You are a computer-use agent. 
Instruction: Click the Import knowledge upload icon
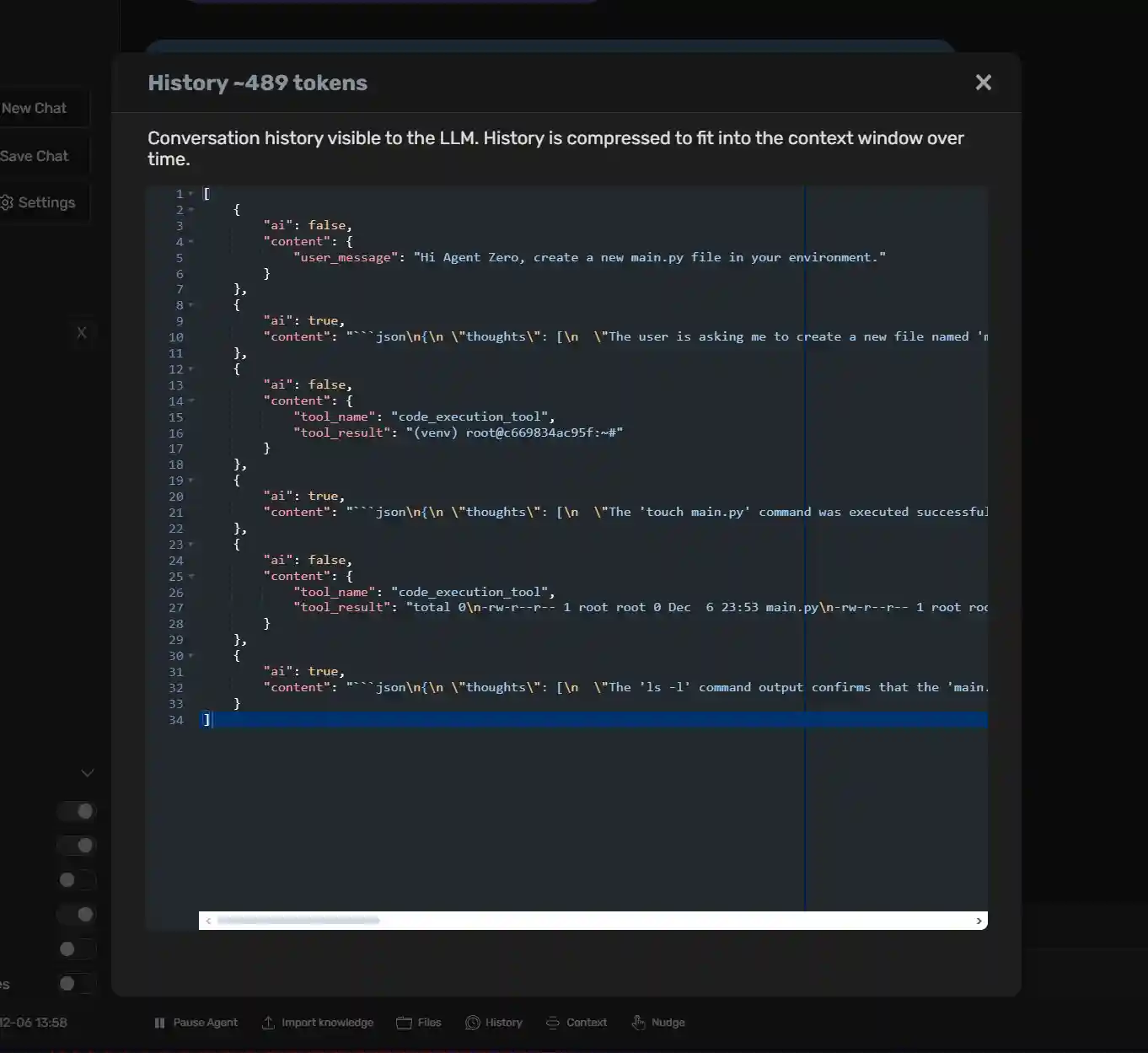pyautogui.click(x=268, y=1023)
